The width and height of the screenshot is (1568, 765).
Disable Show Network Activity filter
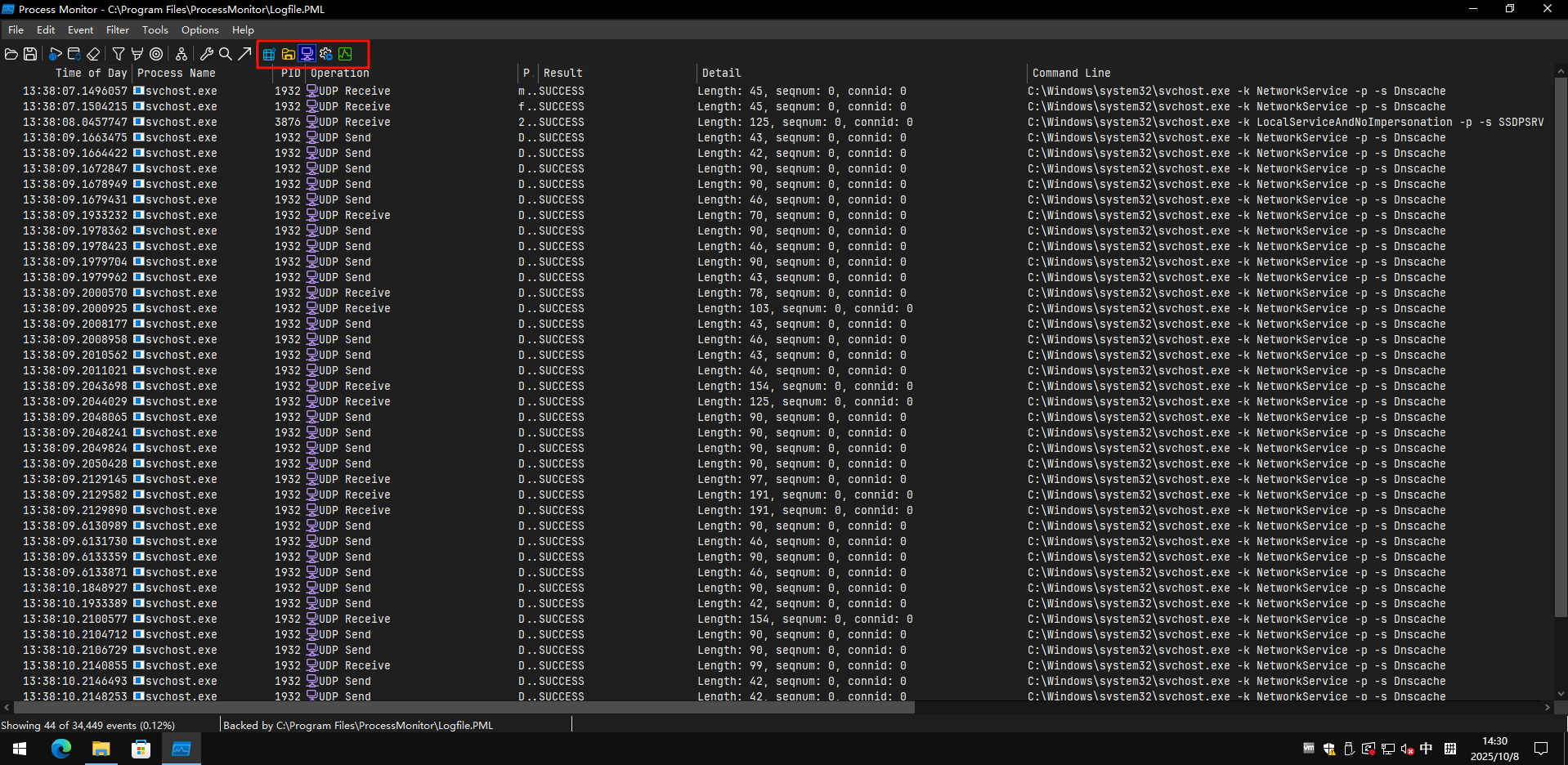click(x=307, y=54)
